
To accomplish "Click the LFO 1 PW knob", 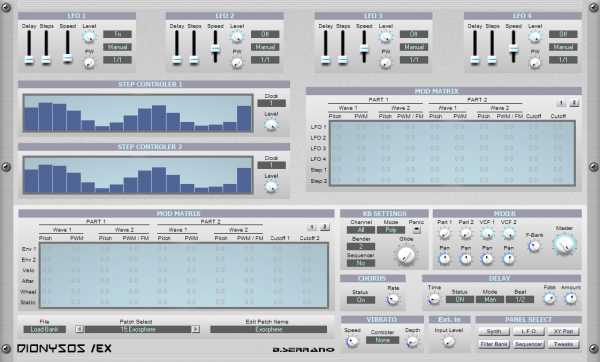I will 89,63.
